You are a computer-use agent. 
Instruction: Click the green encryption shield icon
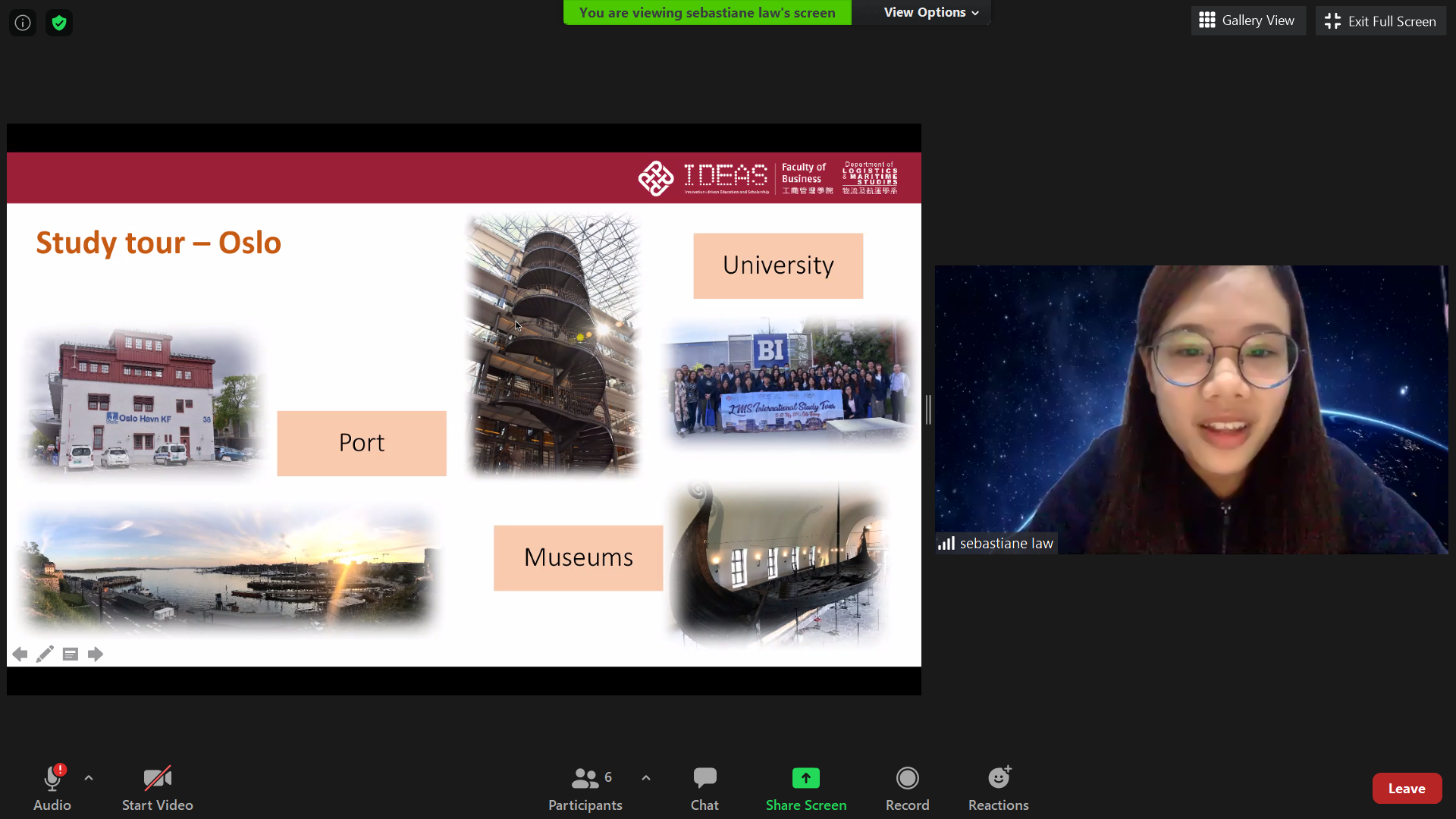(x=59, y=23)
